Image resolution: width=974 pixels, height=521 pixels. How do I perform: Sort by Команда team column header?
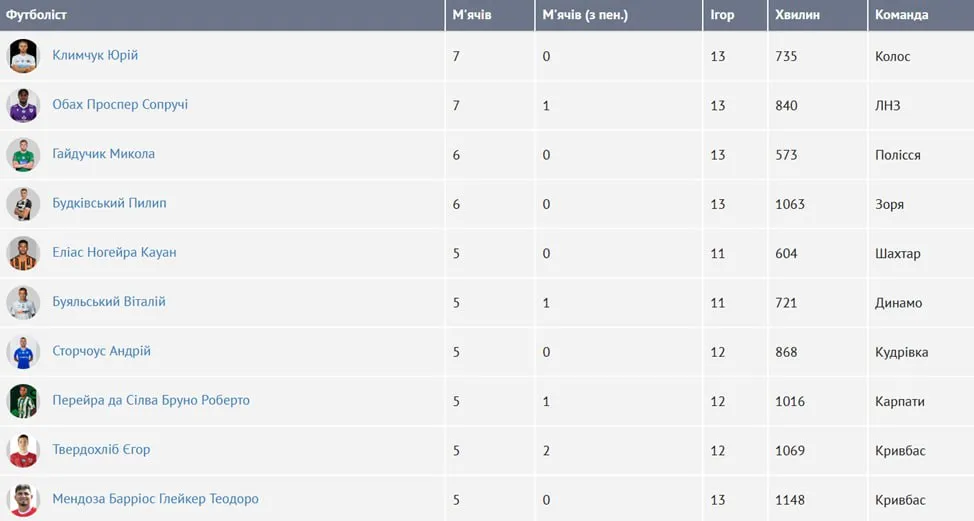click(901, 15)
